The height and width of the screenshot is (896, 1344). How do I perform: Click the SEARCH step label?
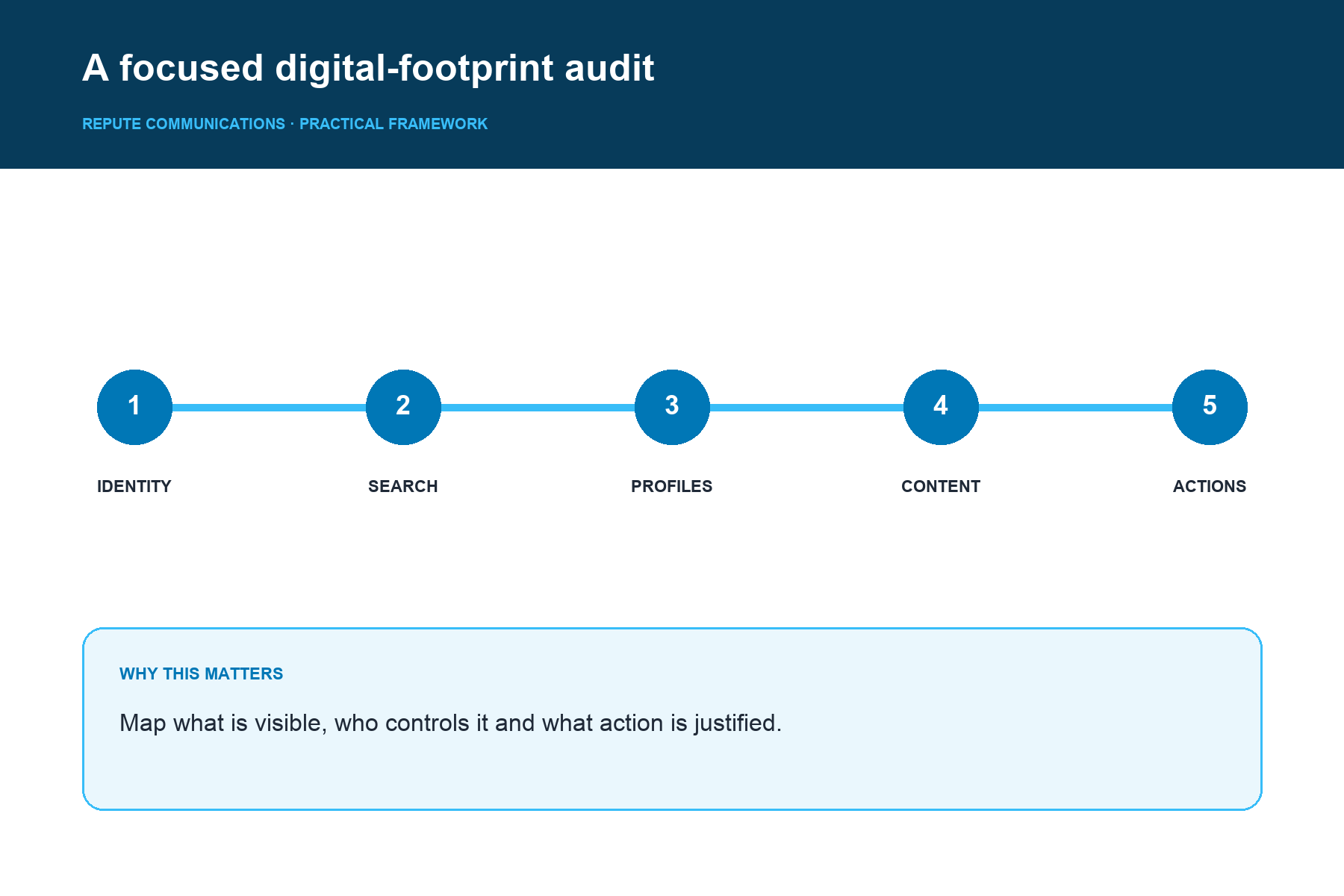click(x=403, y=486)
